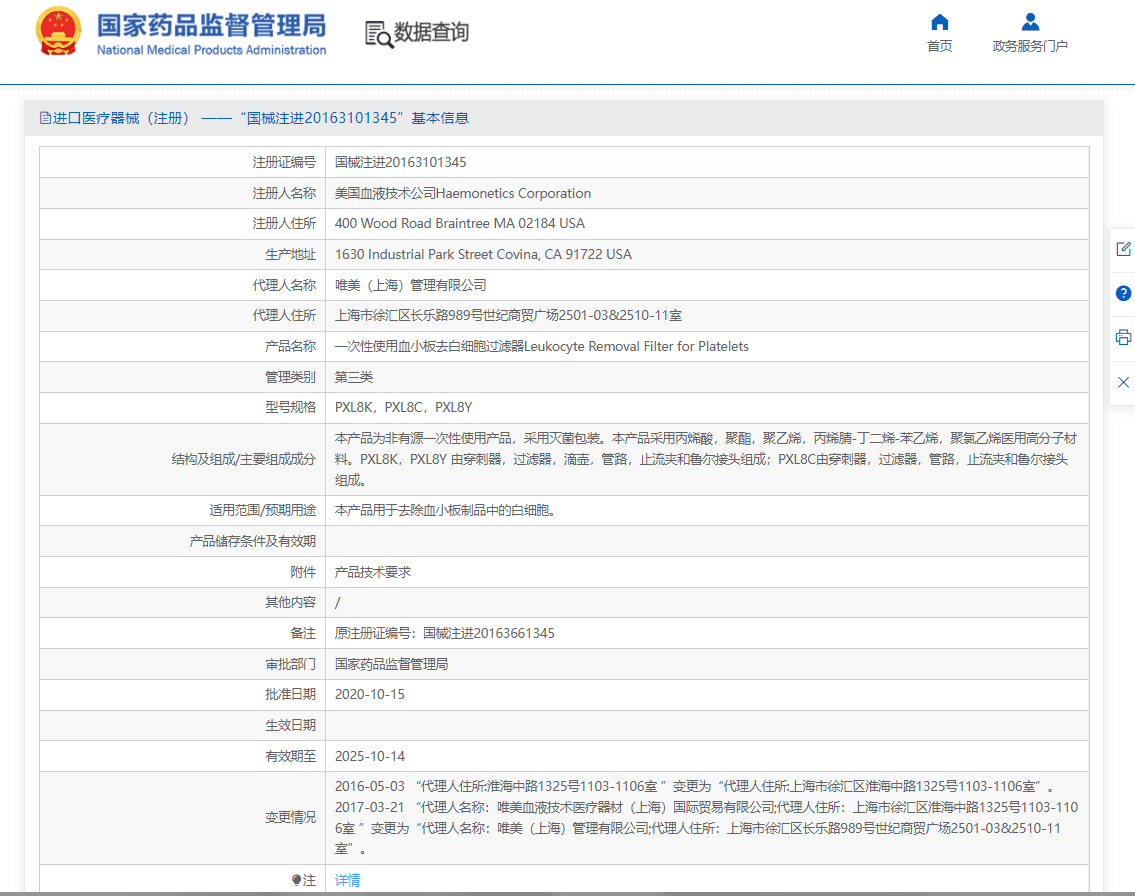Open the 数据查询 search icon
Image resolution: width=1135 pixels, height=896 pixels.
pyautogui.click(x=379, y=34)
